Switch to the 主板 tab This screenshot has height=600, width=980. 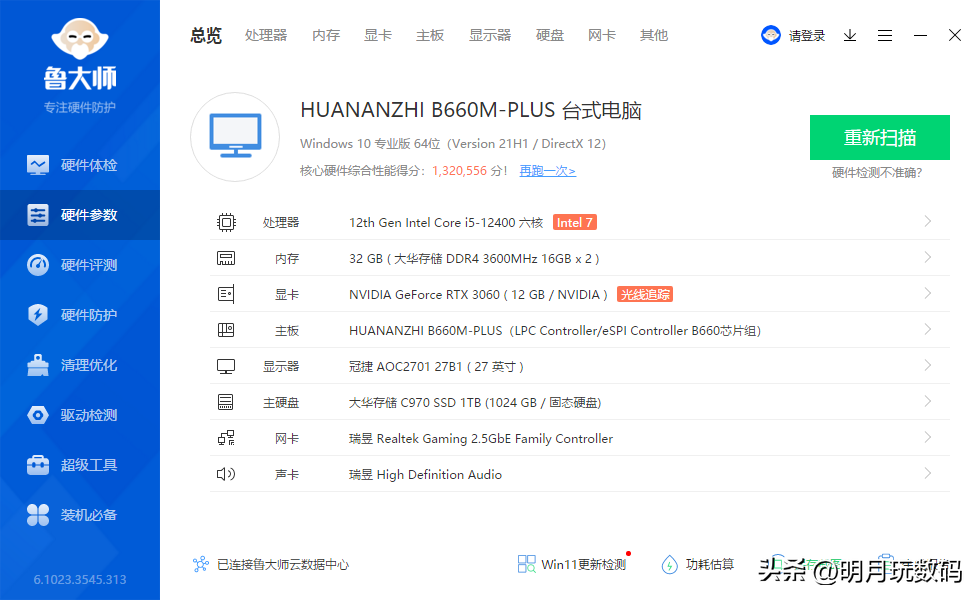coord(430,36)
